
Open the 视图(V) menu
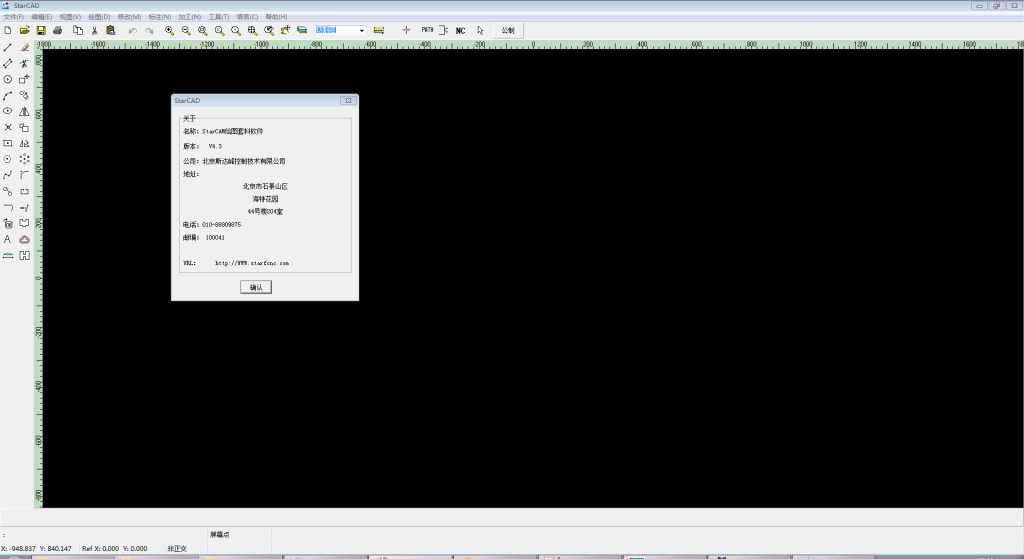70,17
